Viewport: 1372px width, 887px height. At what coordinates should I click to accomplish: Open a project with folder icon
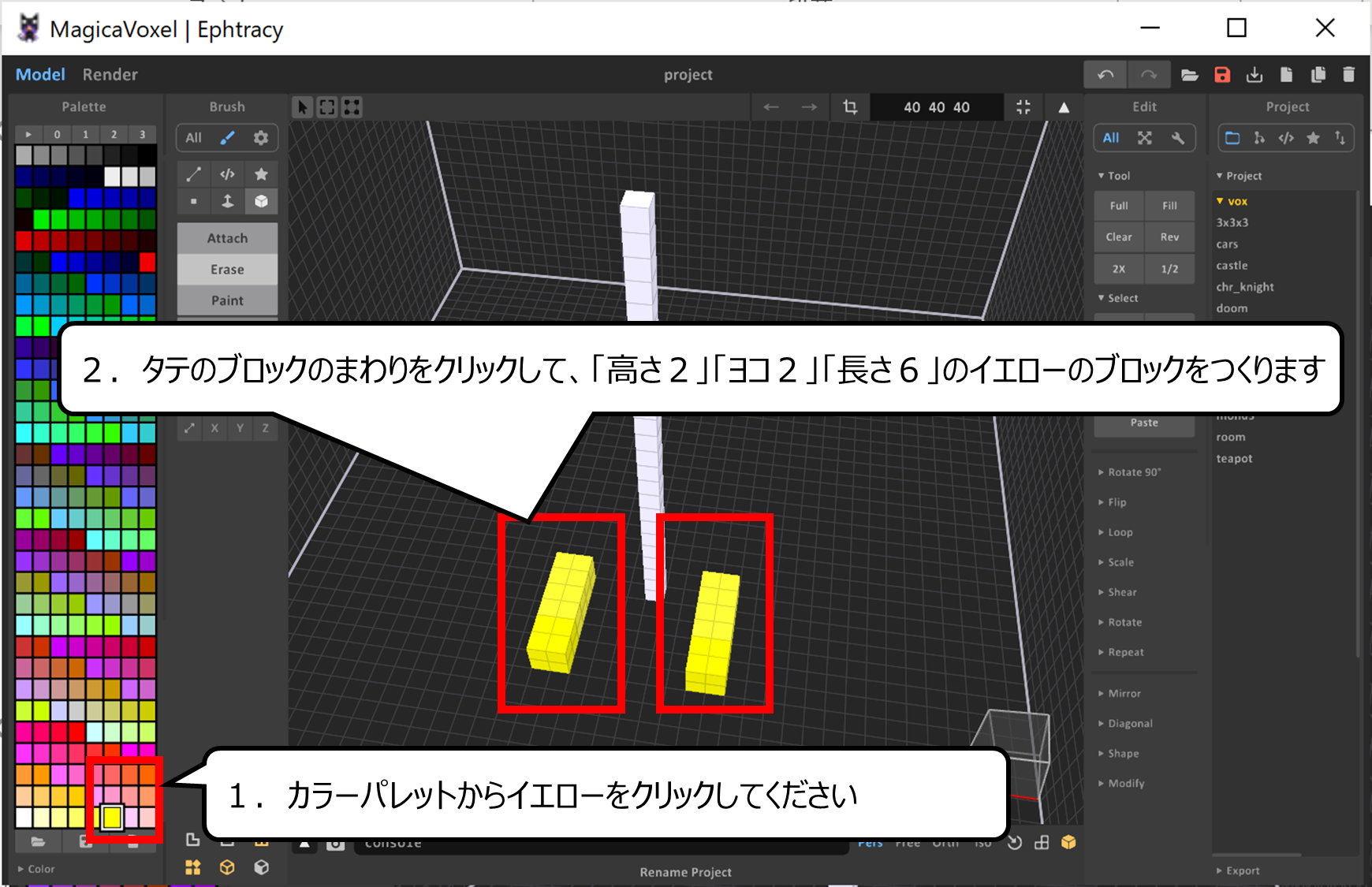(1190, 75)
